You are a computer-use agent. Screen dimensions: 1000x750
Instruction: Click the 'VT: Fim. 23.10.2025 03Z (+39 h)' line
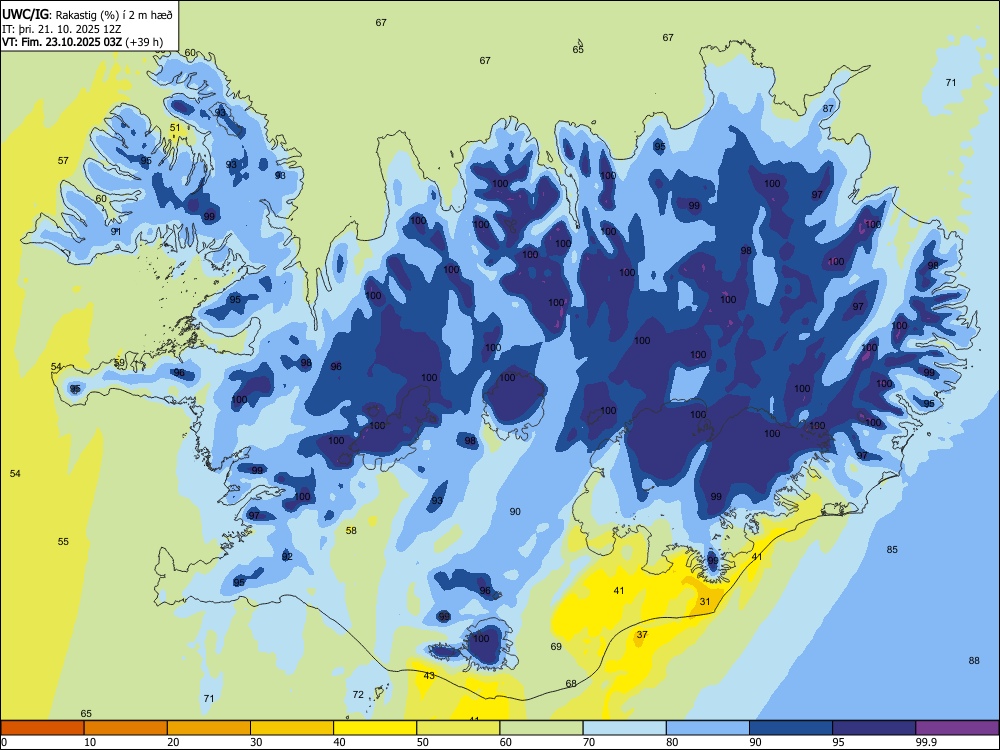pyautogui.click(x=82, y=42)
